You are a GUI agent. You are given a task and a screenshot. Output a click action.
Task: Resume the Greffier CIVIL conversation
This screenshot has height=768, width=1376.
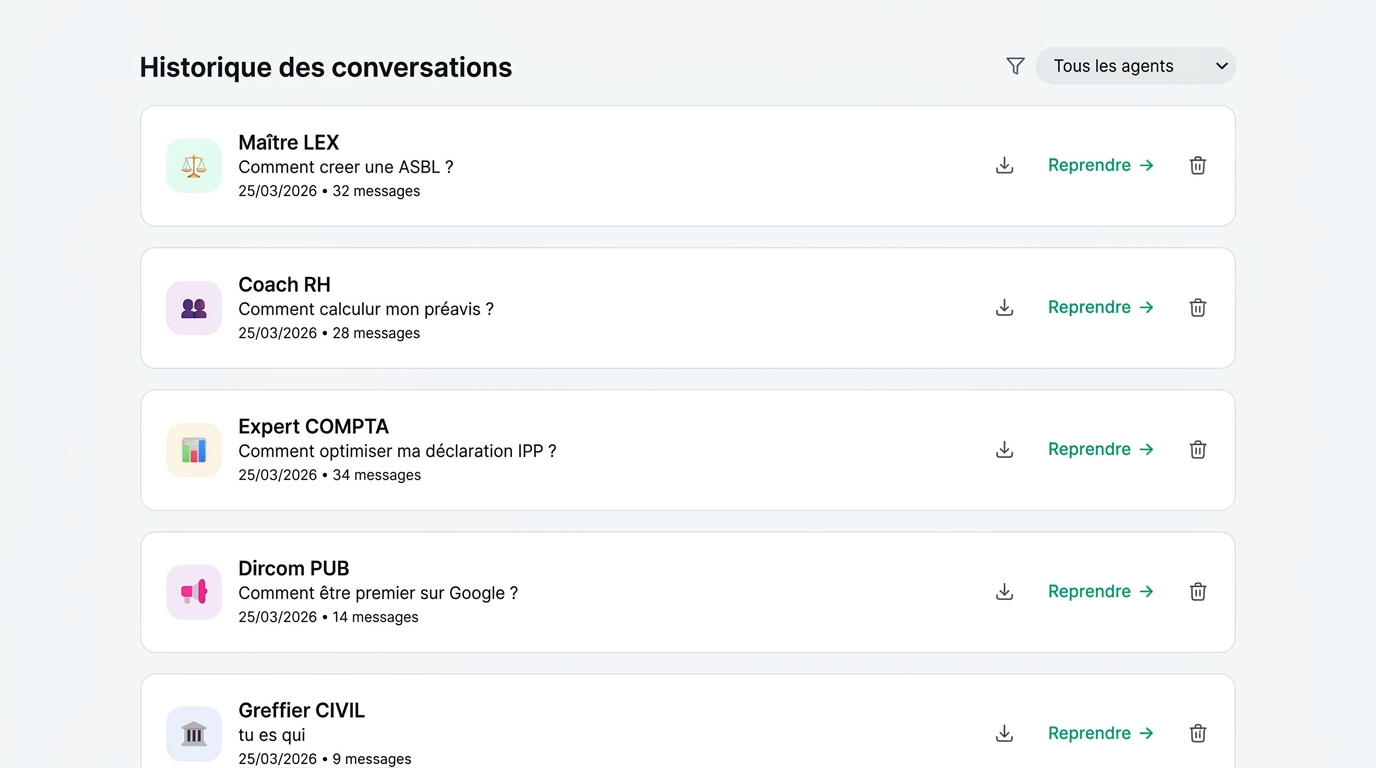click(1101, 733)
